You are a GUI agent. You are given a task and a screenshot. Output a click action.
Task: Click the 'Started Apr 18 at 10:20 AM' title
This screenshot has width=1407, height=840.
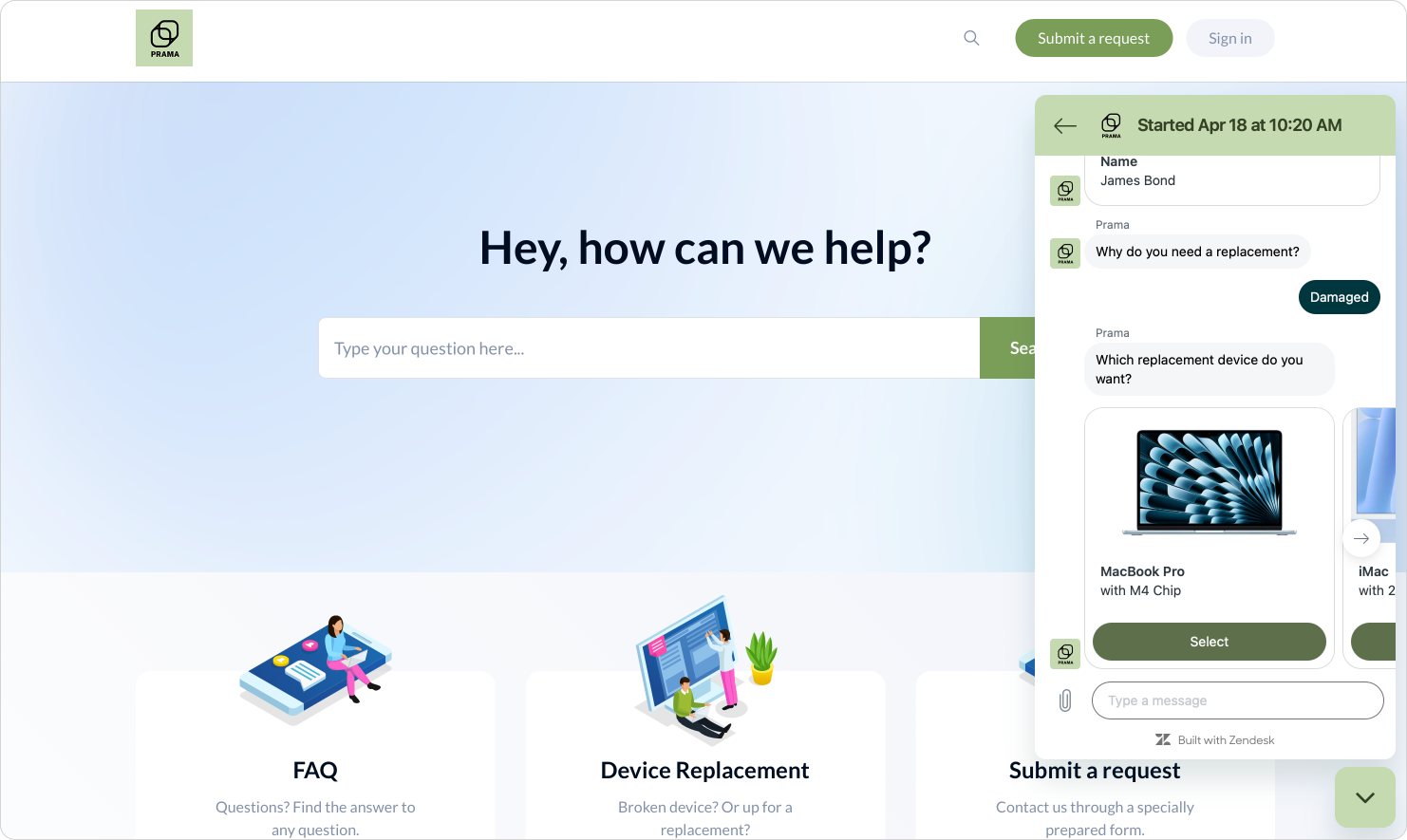tap(1240, 125)
